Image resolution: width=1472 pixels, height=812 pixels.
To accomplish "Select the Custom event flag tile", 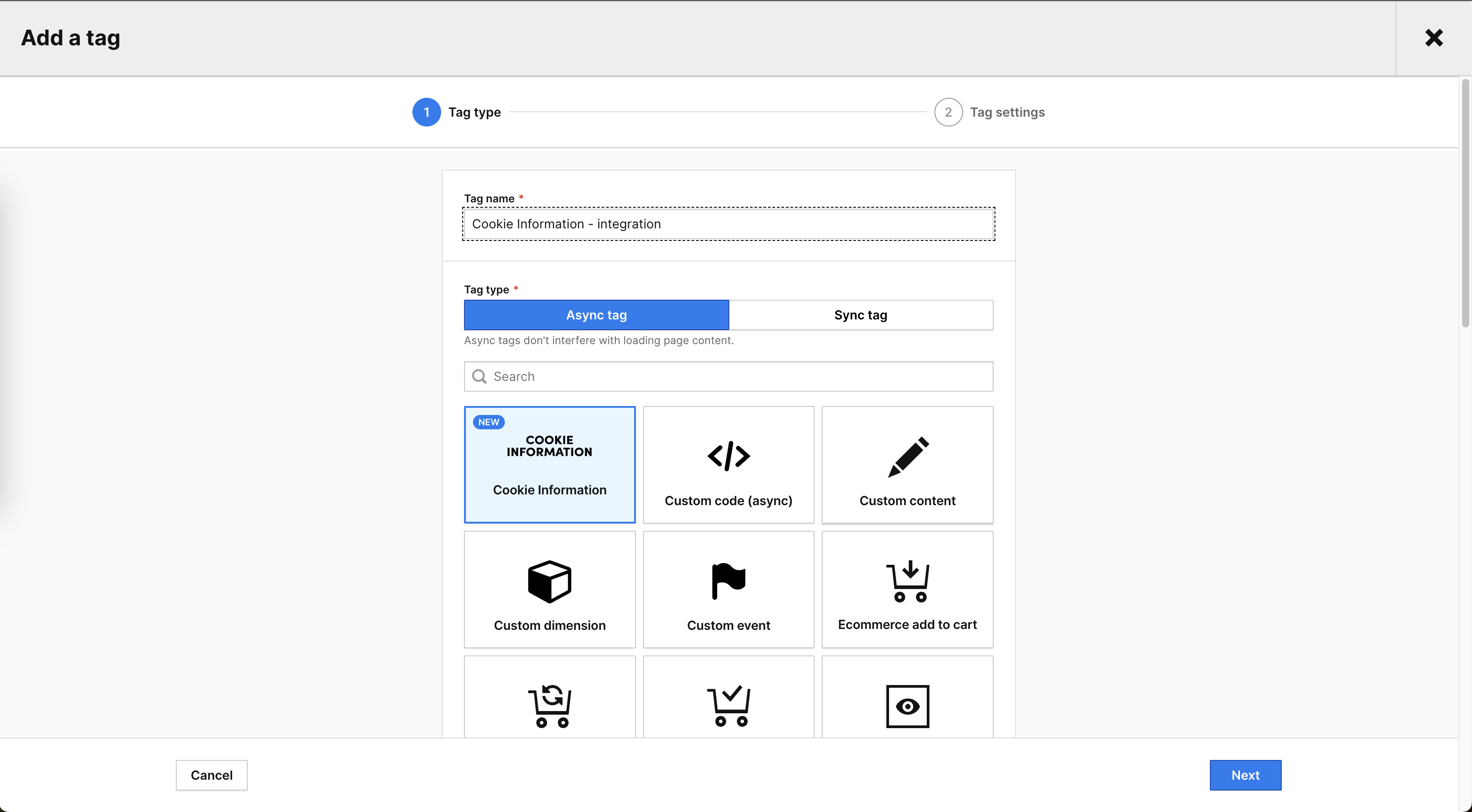I will pos(728,589).
